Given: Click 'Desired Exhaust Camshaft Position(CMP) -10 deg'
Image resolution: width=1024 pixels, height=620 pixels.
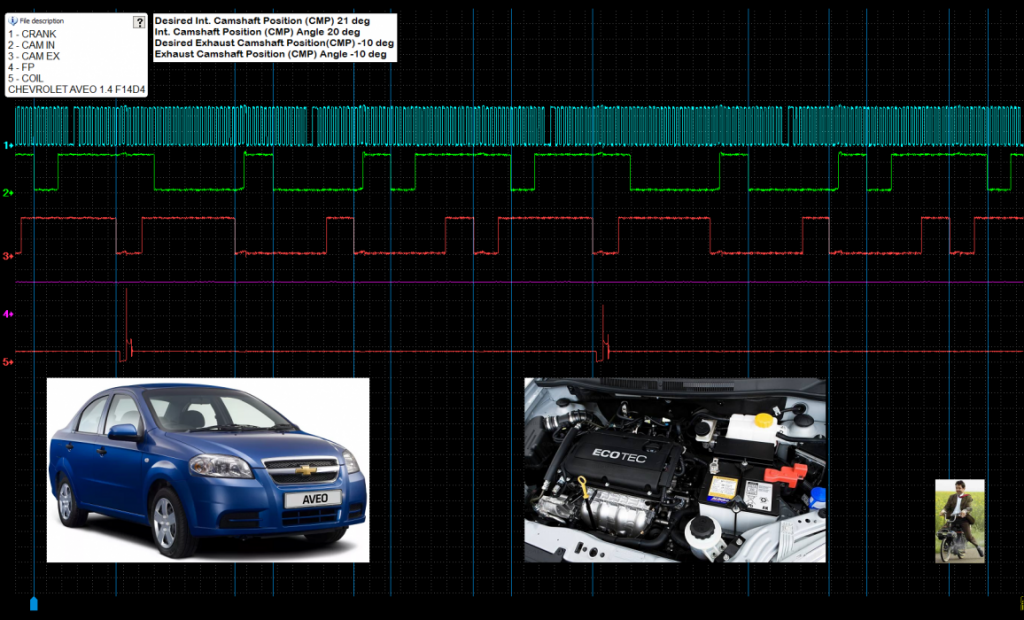Looking at the screenshot, I should coord(274,42).
